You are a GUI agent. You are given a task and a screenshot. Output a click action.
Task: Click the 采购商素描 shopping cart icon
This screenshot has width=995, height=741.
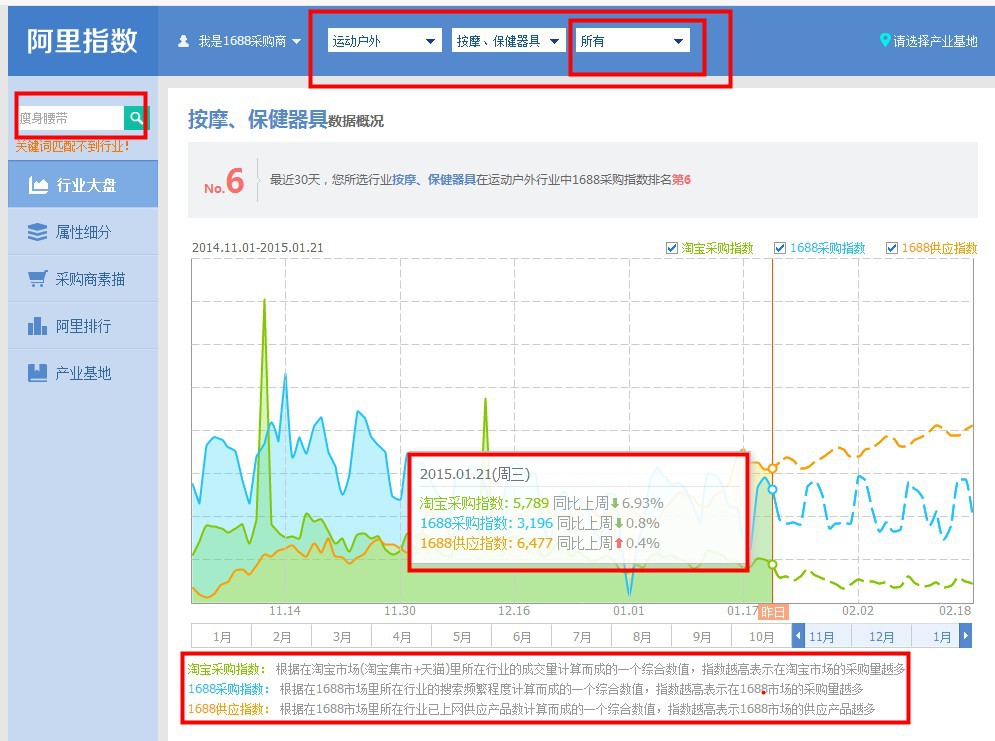(x=37, y=279)
